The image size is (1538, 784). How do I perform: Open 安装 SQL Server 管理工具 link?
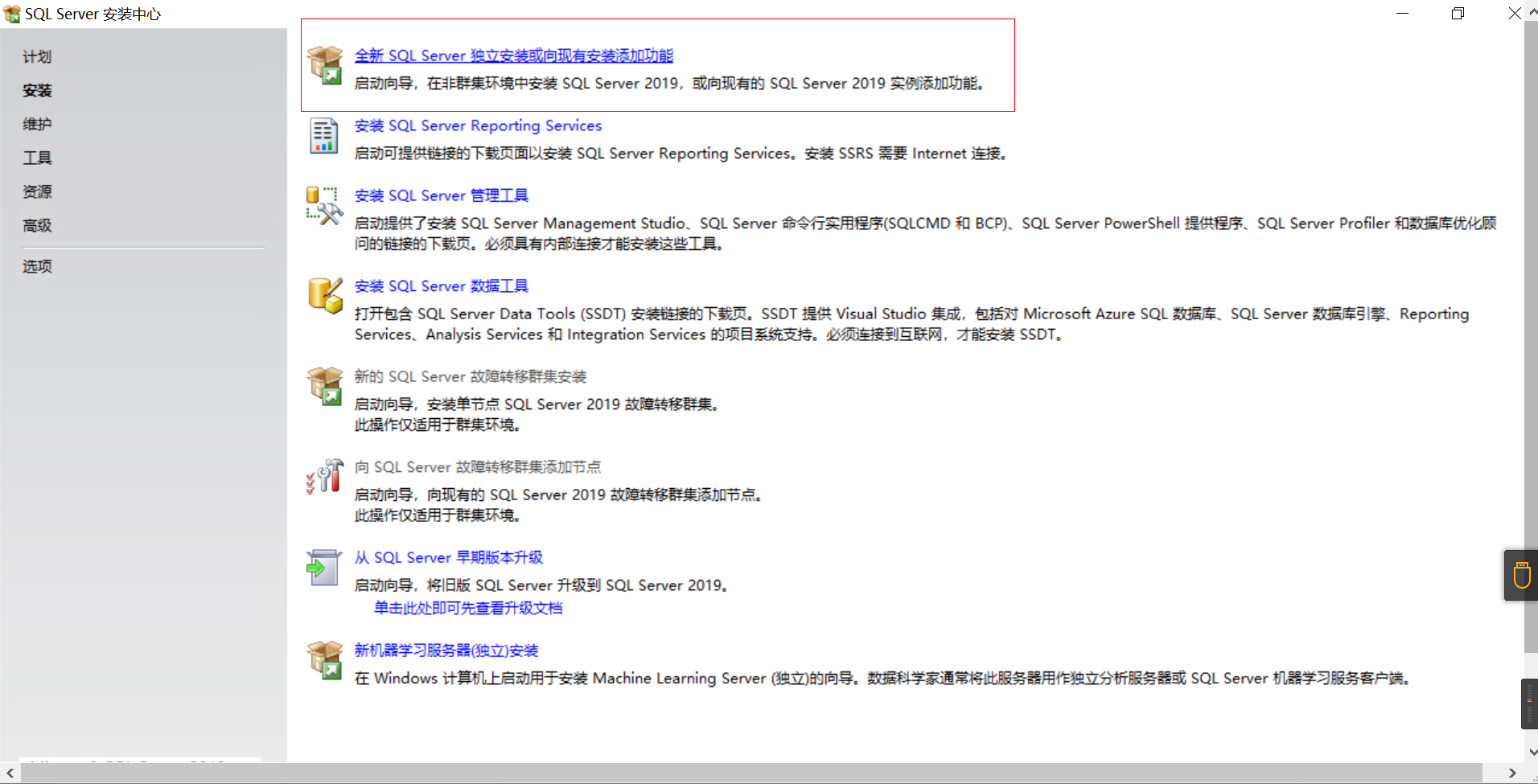[x=442, y=195]
